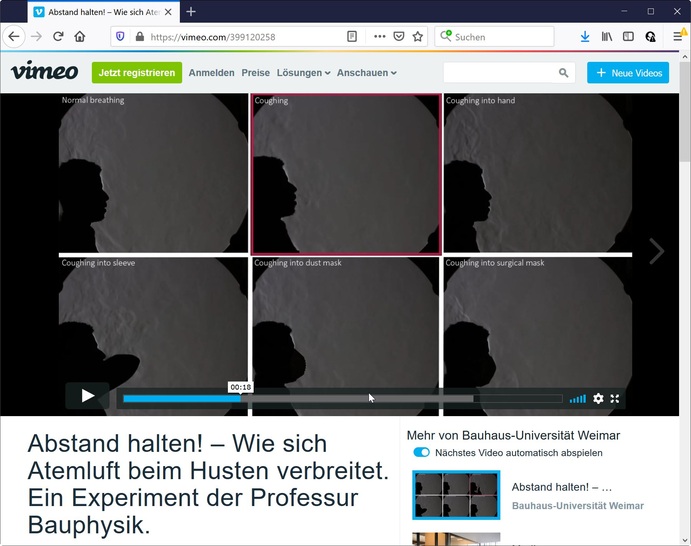Toggle 'Nächstes Video automatisch abspielen' switch
The width and height of the screenshot is (691, 546).
coord(422,453)
